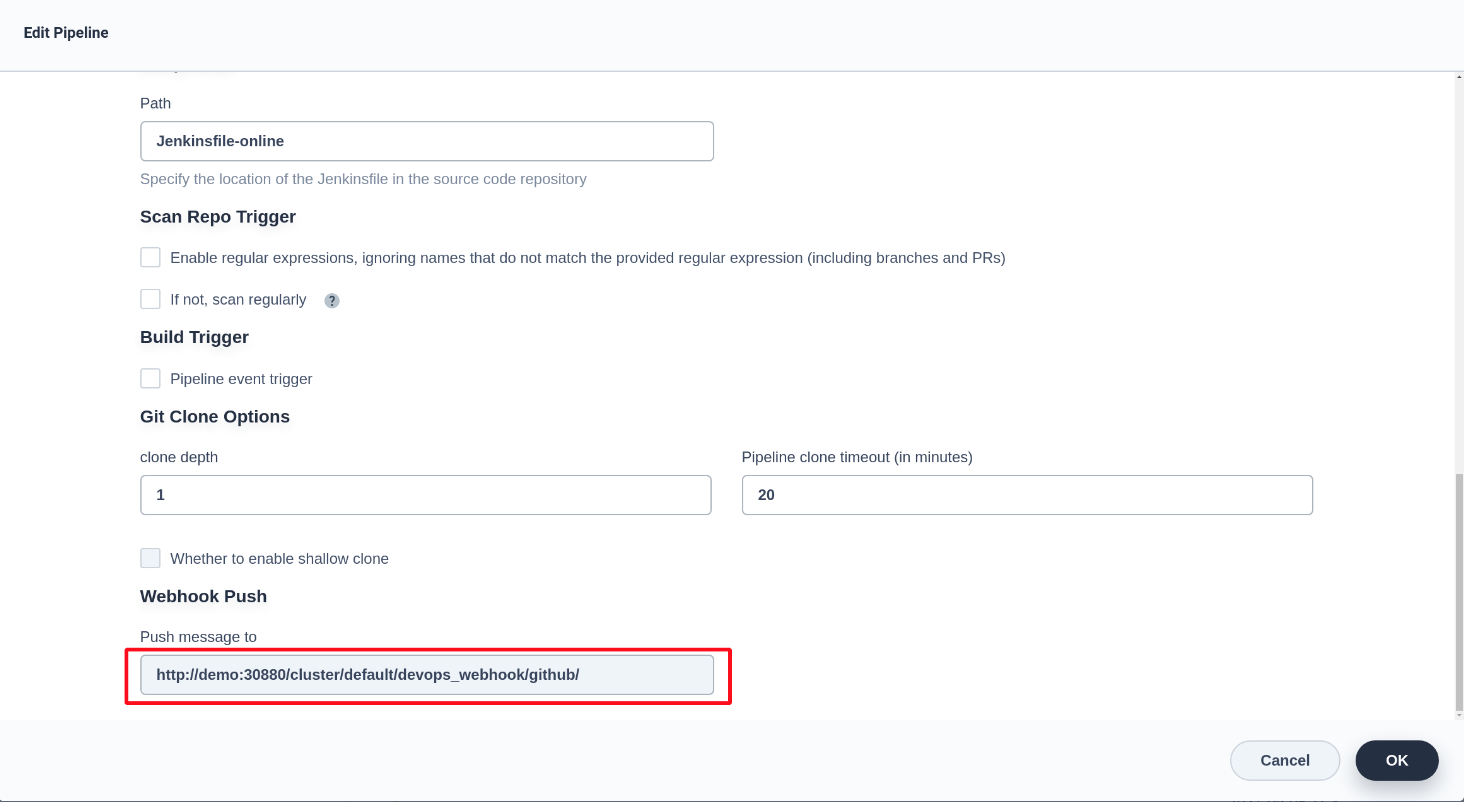
Task: Click the "Git Clone Options" section heading
Action: [215, 416]
